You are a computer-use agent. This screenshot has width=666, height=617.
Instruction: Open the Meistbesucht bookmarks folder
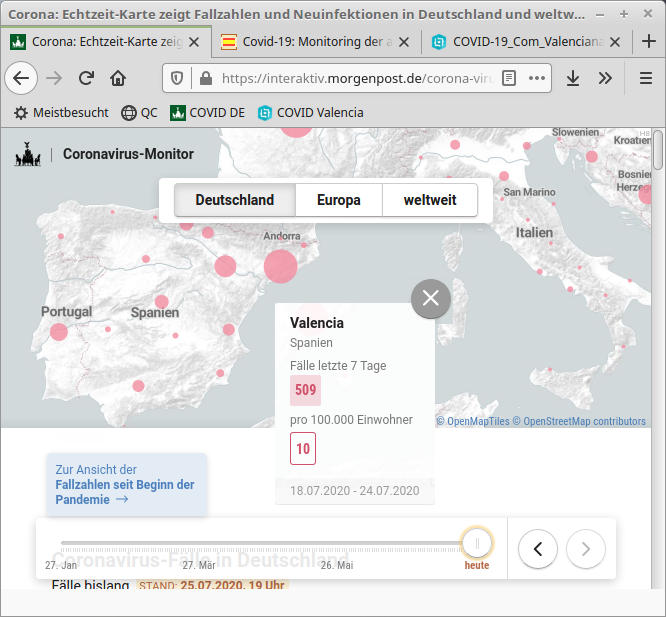pos(60,113)
